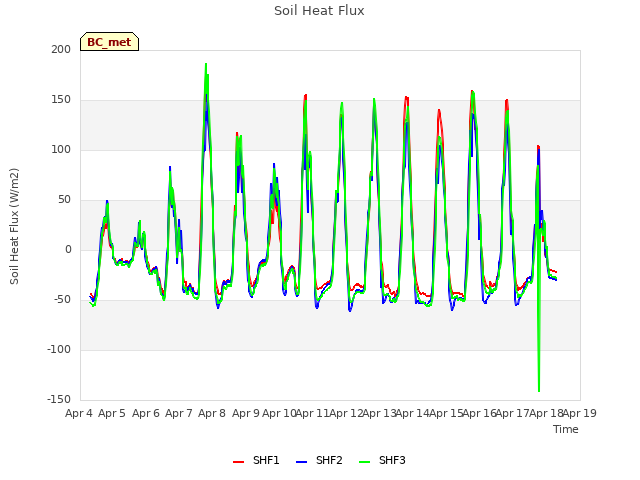Click the Apr 4 x-axis label
The image size is (640, 480).
78,413
